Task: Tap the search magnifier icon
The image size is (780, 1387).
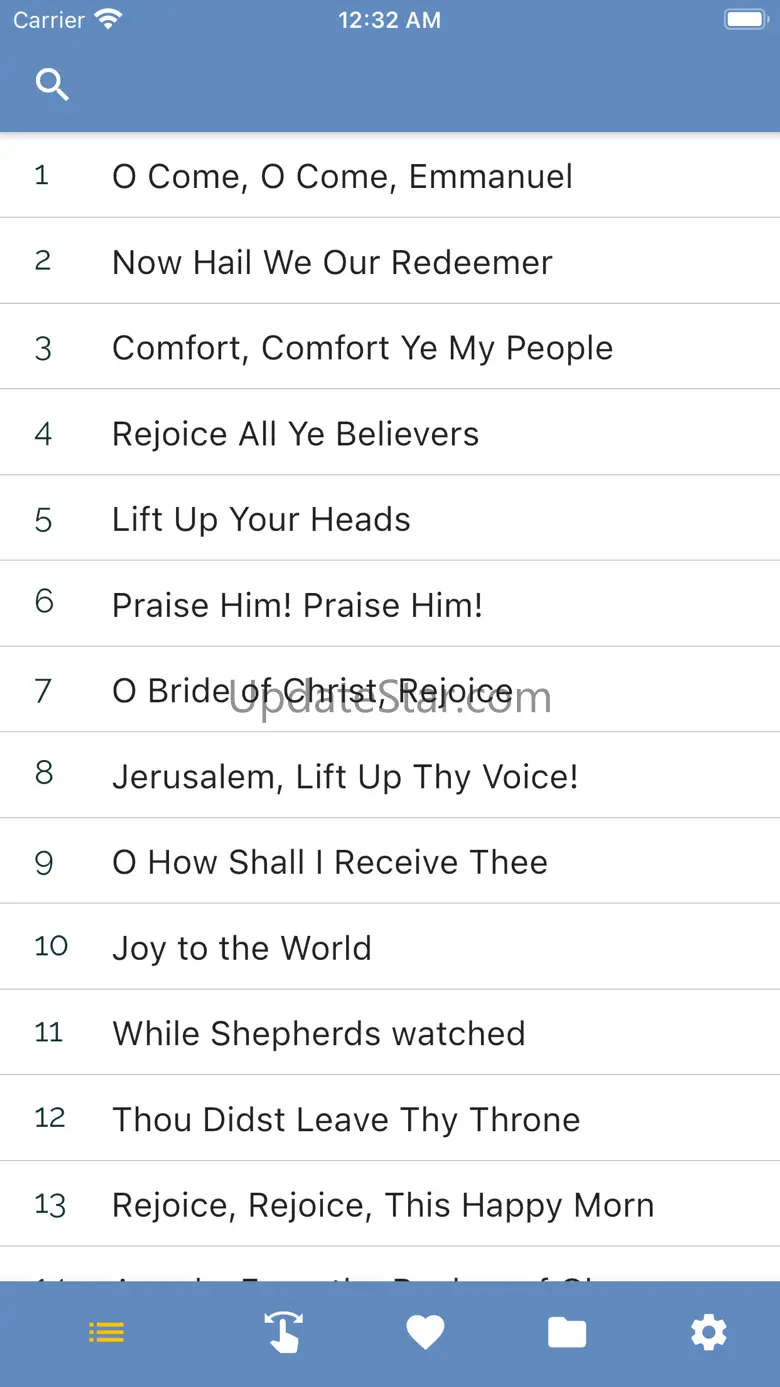Action: pyautogui.click(x=52, y=85)
